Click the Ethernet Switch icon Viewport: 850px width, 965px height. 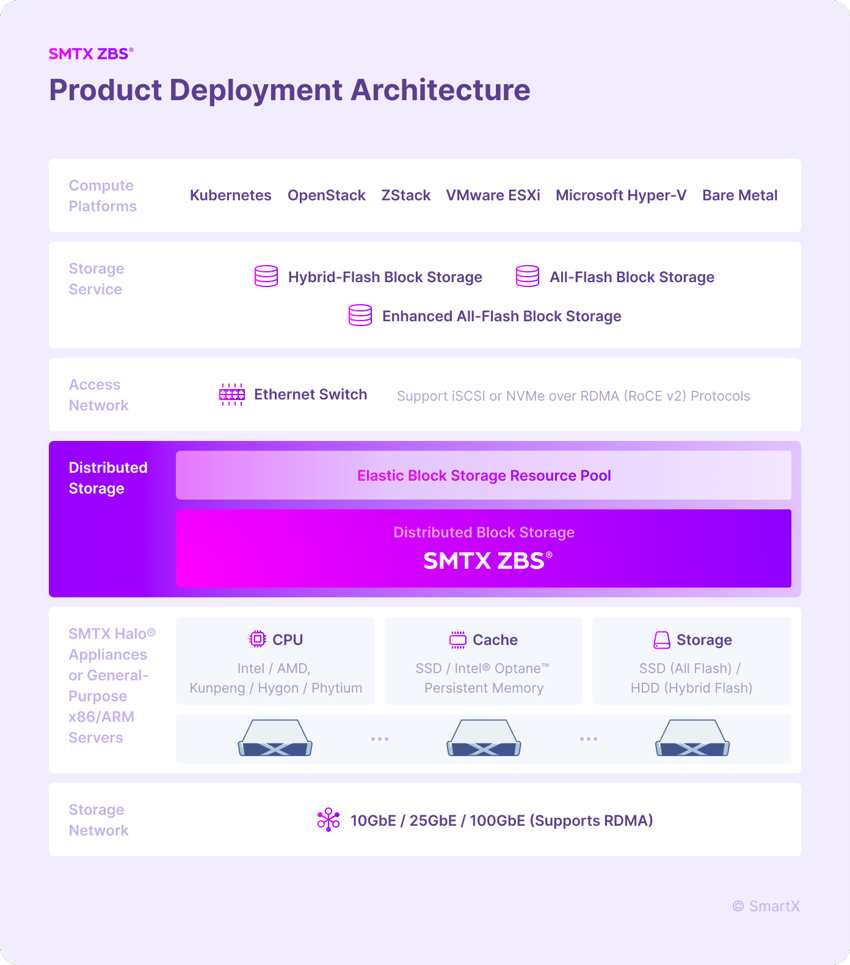[x=232, y=394]
